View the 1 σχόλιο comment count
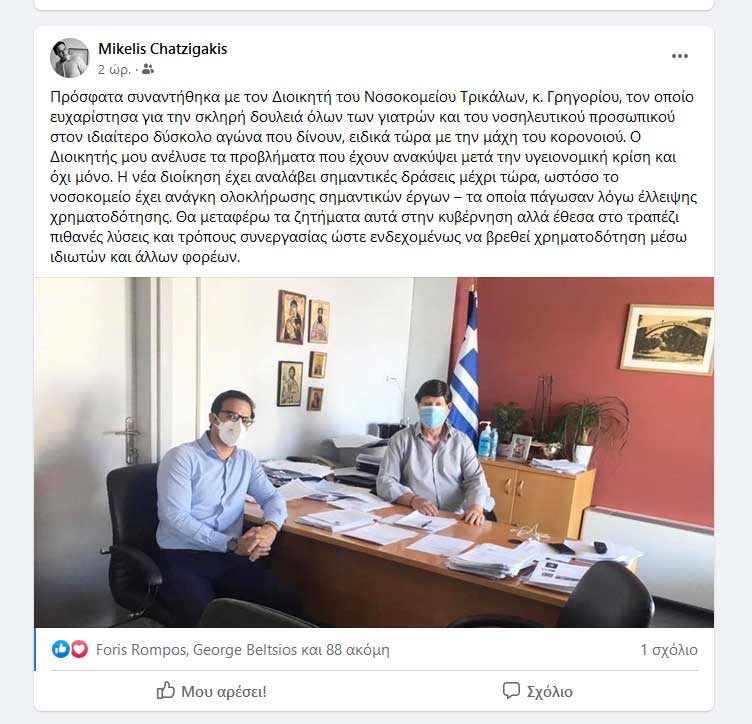 coord(669,650)
